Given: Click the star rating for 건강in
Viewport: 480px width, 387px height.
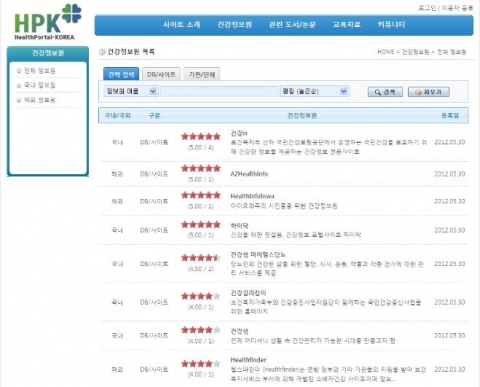Looking at the screenshot, I should click(201, 136).
